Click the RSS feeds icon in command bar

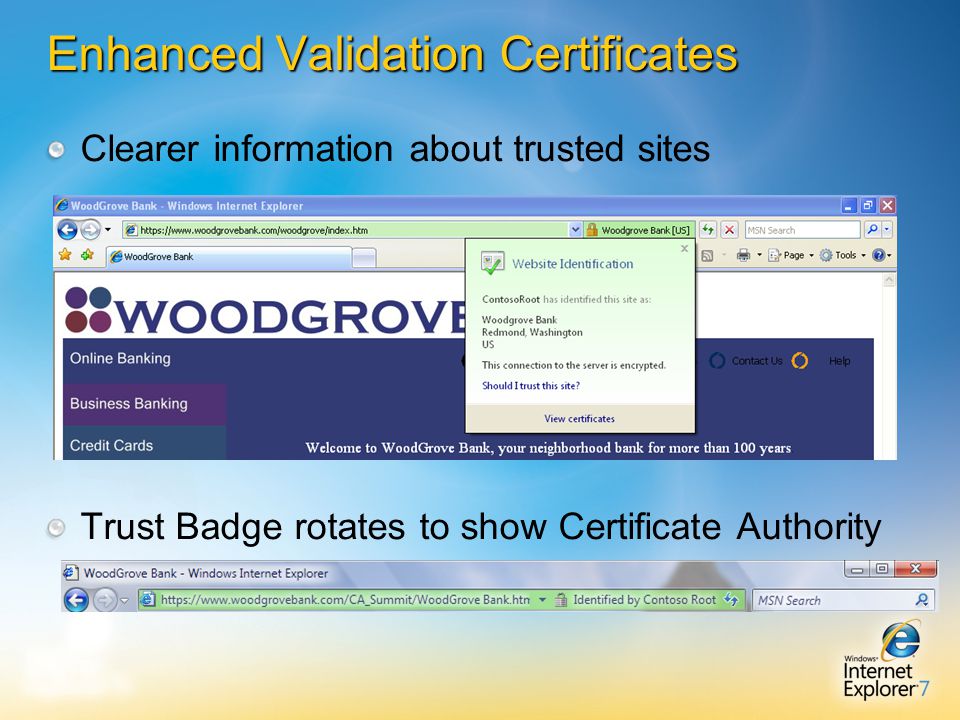click(x=707, y=255)
